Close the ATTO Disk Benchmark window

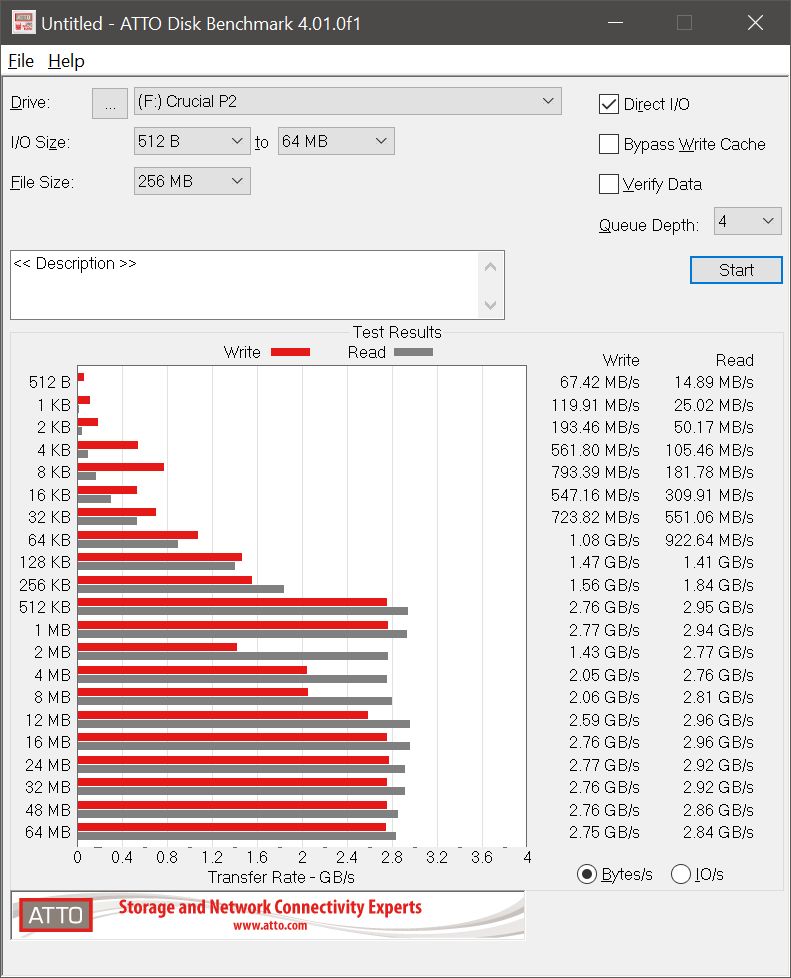[755, 23]
